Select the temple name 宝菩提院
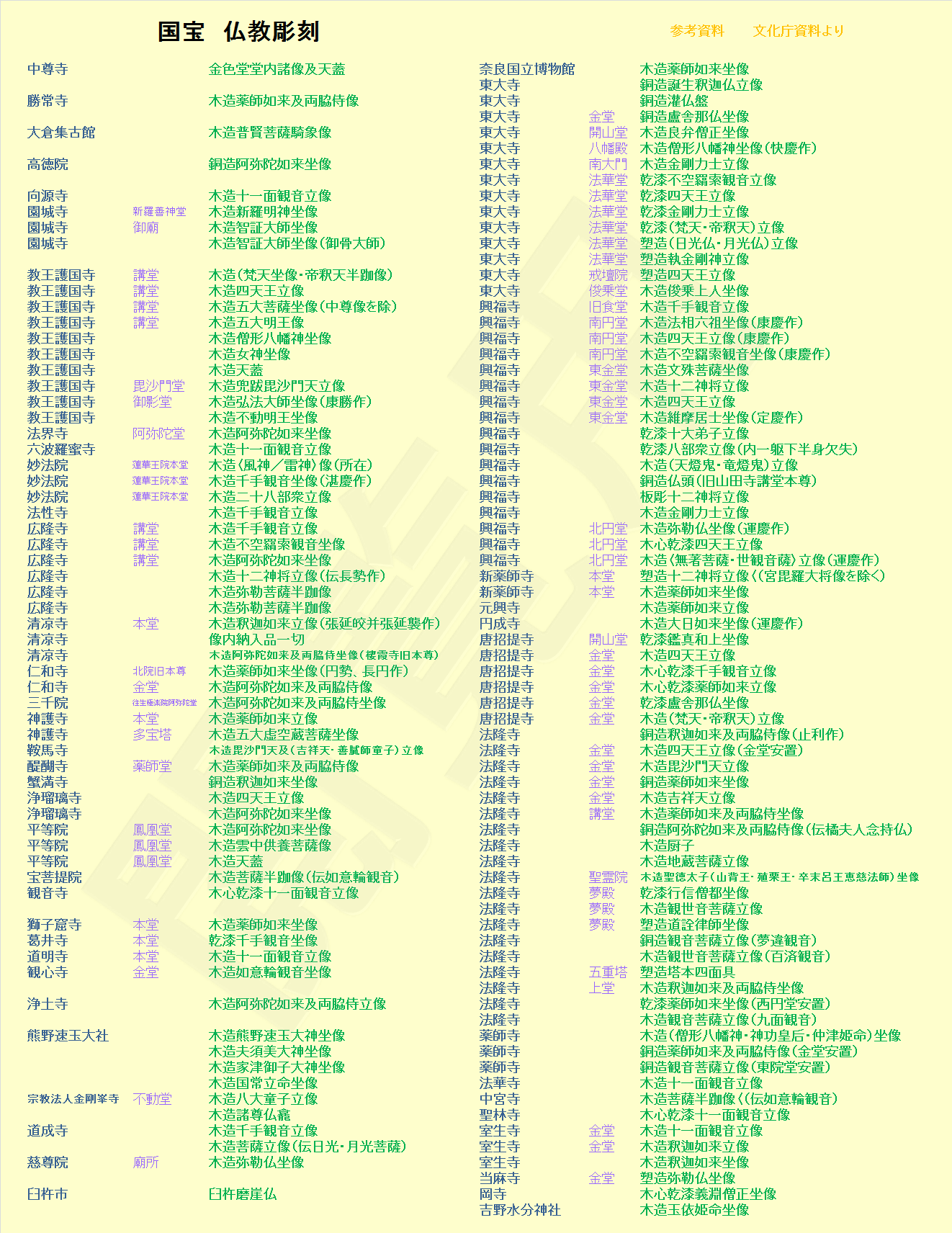Screen dimensions: 952x1233 tap(55, 877)
